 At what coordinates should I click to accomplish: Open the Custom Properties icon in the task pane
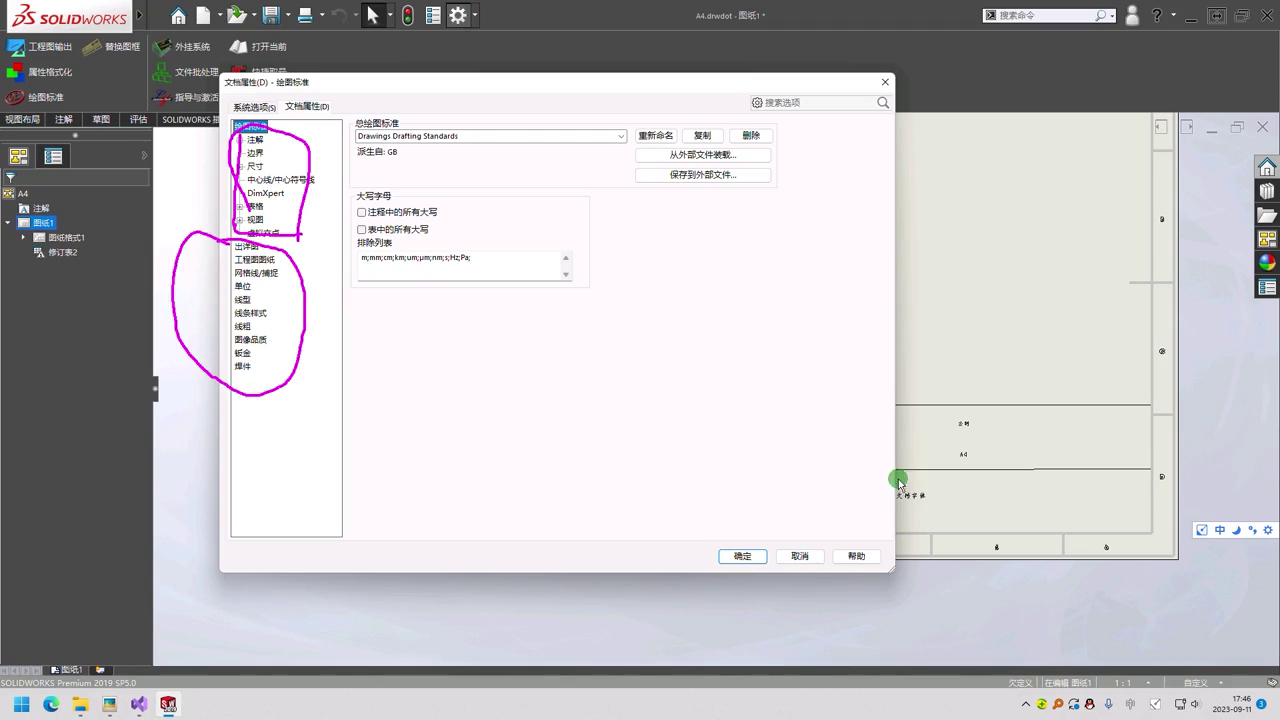pos(1267,287)
